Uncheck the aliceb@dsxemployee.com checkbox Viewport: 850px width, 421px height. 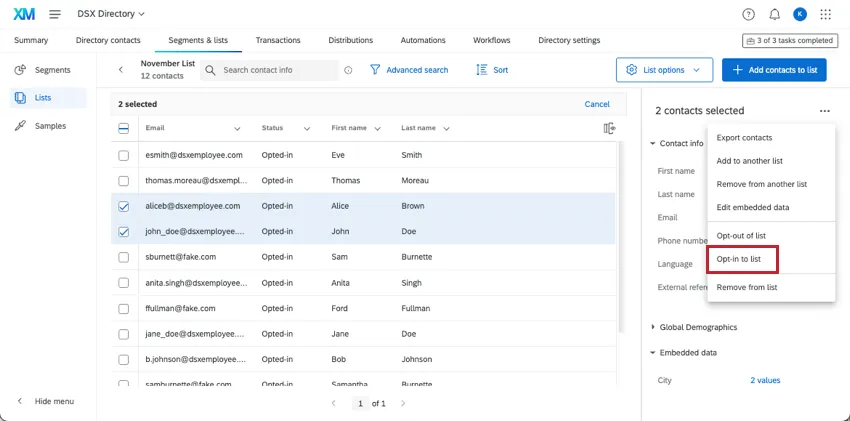[x=124, y=206]
